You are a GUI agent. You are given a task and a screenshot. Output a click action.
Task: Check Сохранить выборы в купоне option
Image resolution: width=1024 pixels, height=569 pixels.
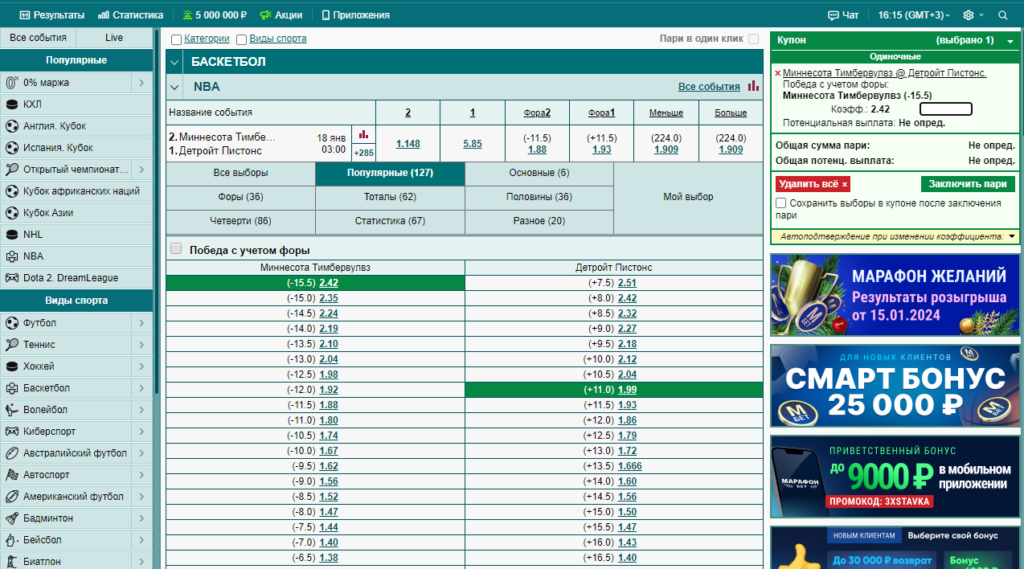780,203
